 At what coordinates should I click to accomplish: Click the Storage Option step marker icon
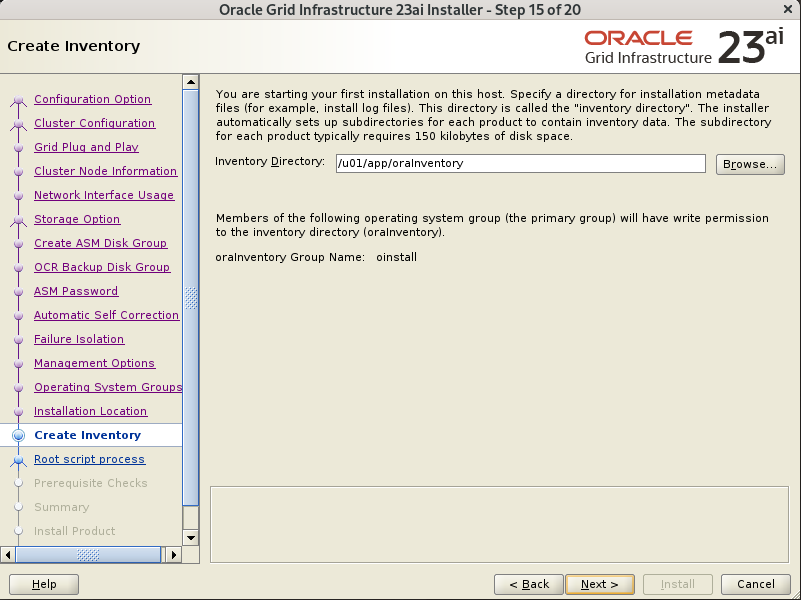tap(18, 220)
